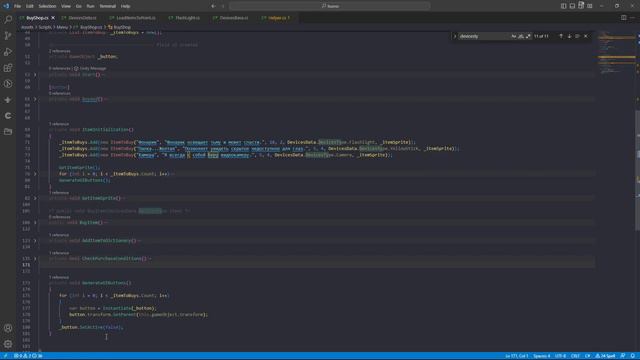
Task: Click the minimap code overview
Action: (x=616, y=53)
